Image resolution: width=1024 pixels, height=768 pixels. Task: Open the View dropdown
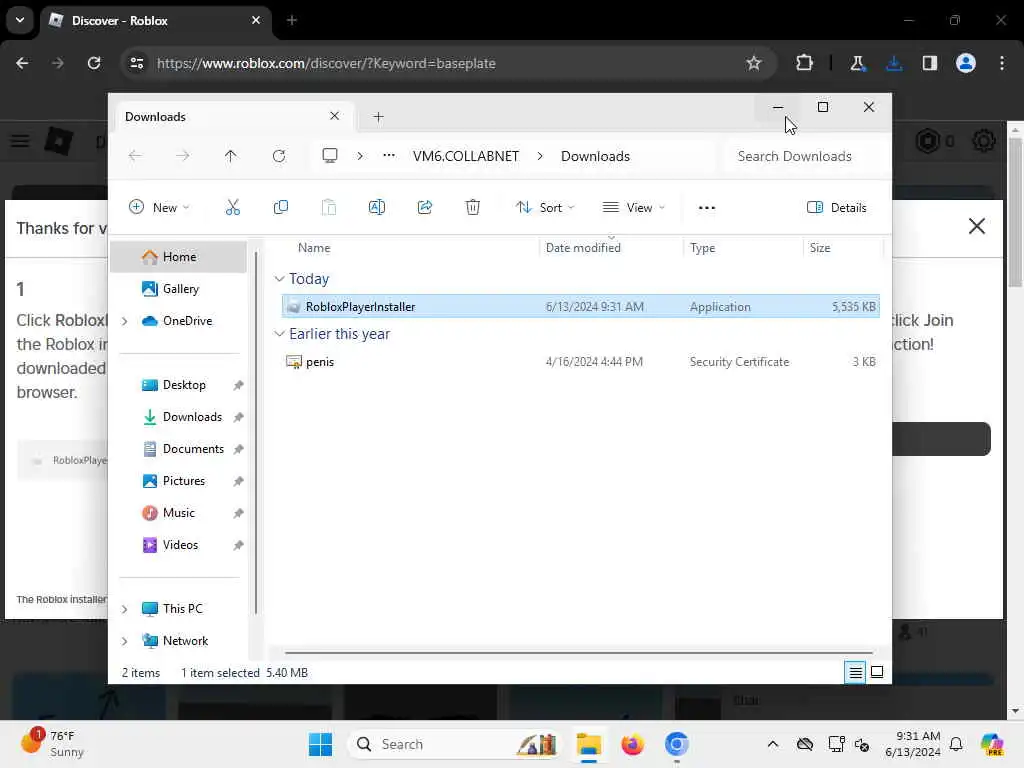click(x=633, y=208)
